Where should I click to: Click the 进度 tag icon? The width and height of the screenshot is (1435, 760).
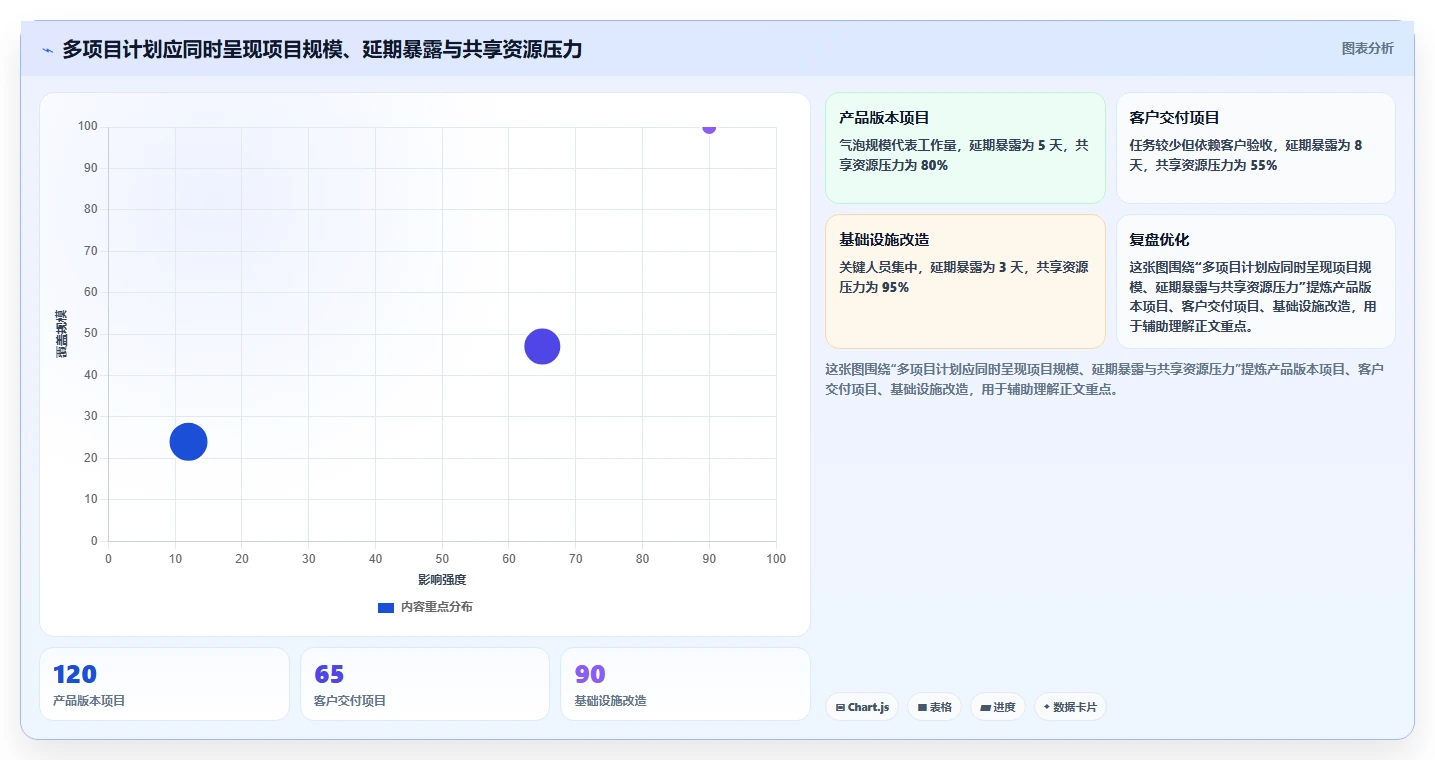[x=985, y=708]
